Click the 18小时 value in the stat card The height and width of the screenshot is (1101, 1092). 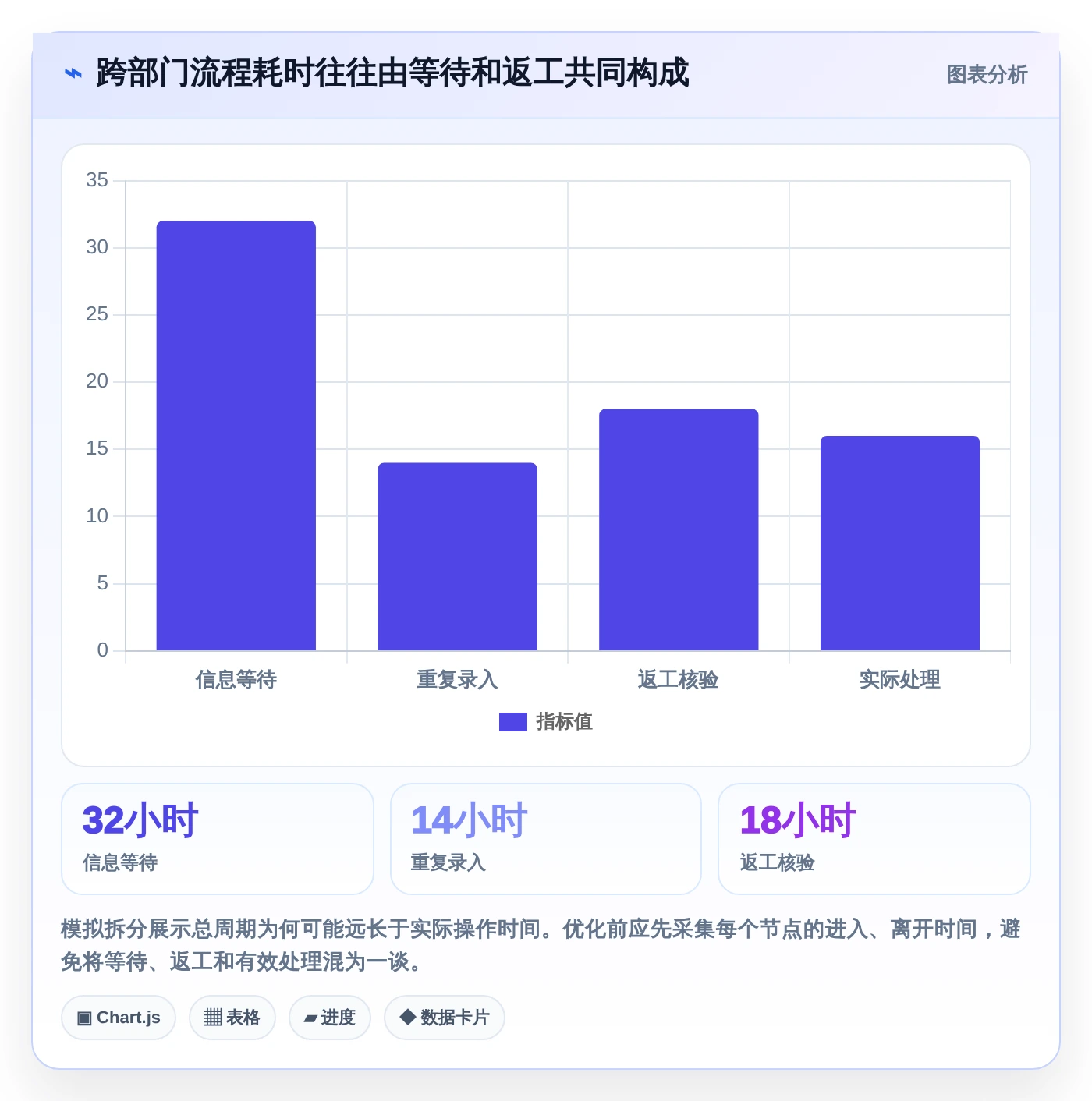[798, 820]
